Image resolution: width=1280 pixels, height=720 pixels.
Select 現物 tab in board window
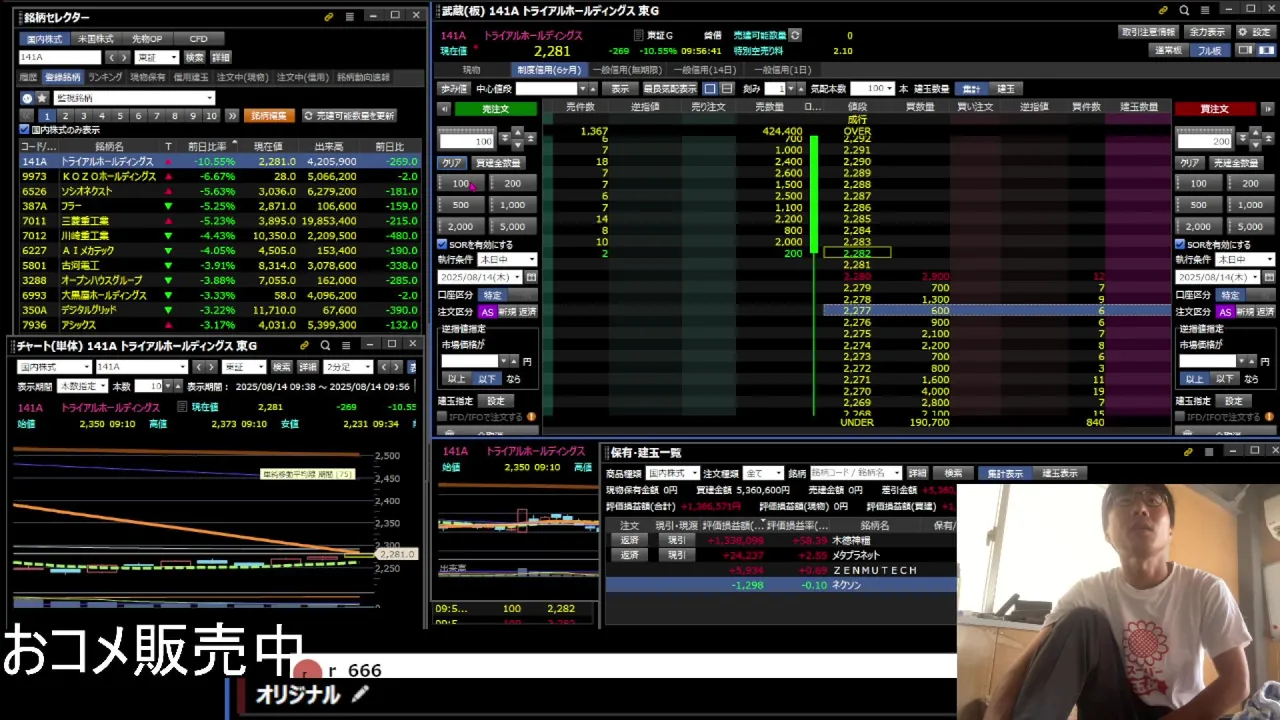coord(471,70)
